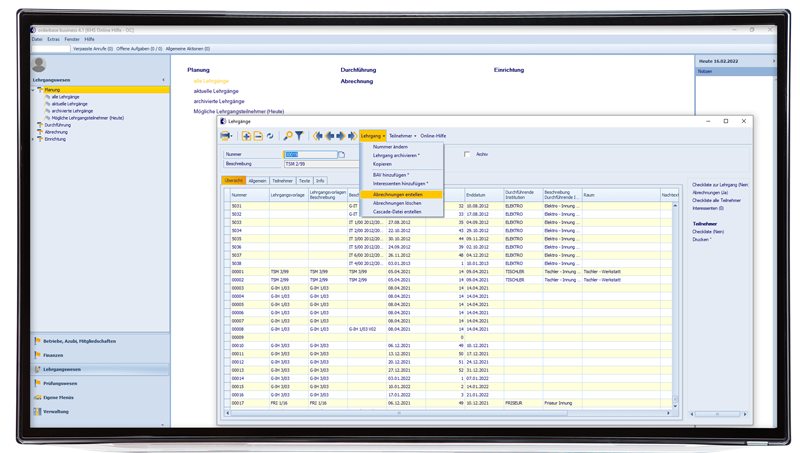Jump to last record arrow icon
The height and width of the screenshot is (453, 800).
pos(351,136)
